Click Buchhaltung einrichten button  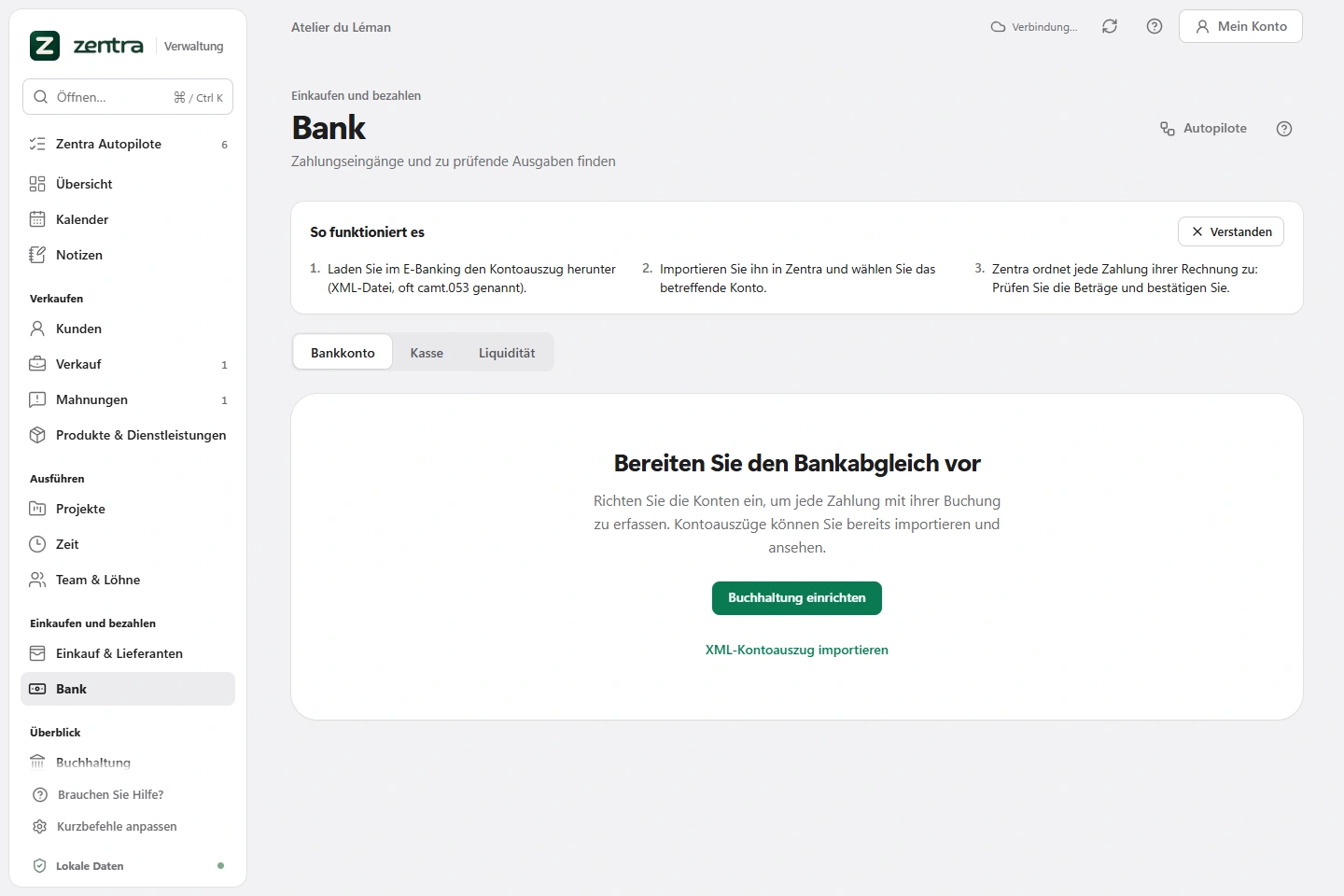[x=797, y=598]
